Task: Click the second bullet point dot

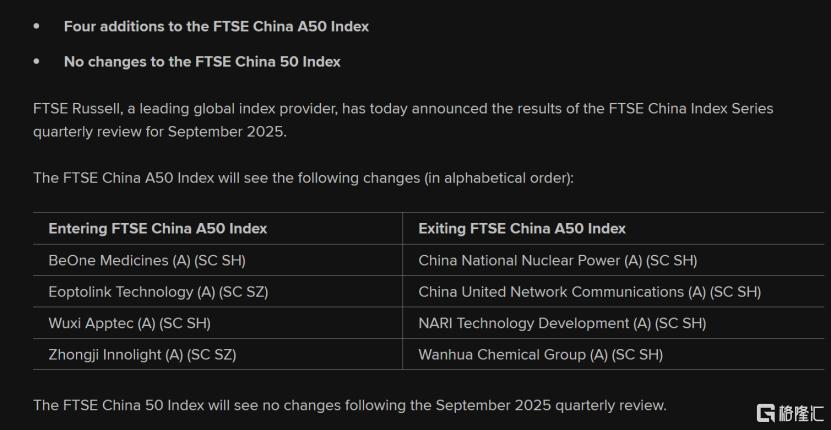Action: (x=36, y=62)
